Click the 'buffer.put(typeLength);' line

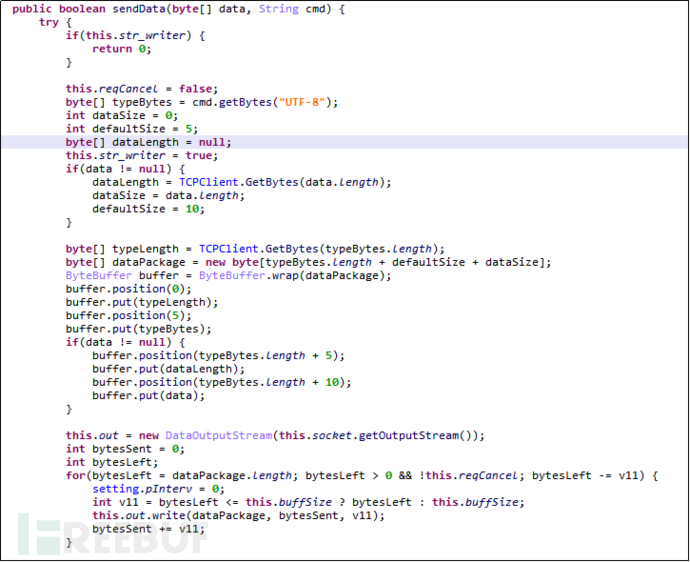pyautogui.click(x=142, y=302)
